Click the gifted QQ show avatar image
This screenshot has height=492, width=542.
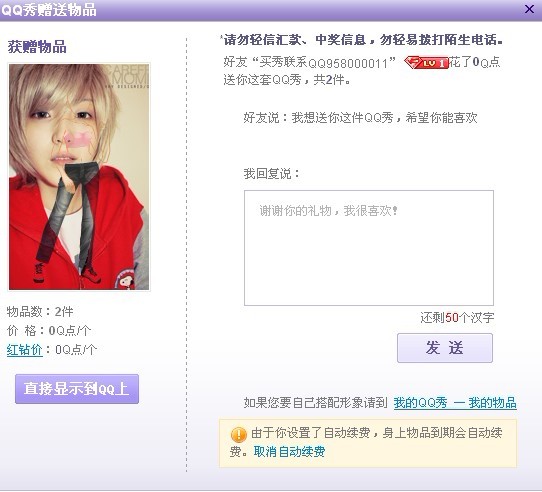(x=79, y=177)
